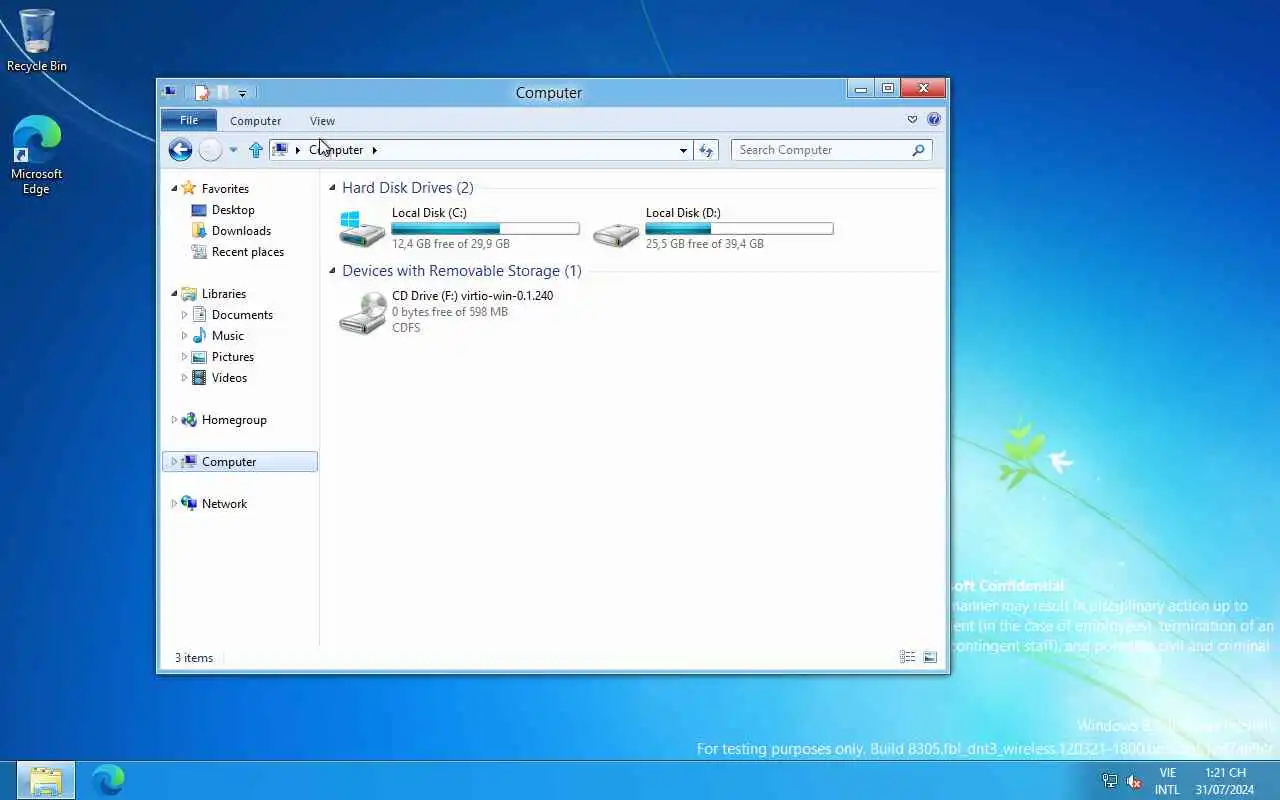Select the Local Disk (D:) drive icon
The image size is (1280, 800).
click(x=615, y=234)
